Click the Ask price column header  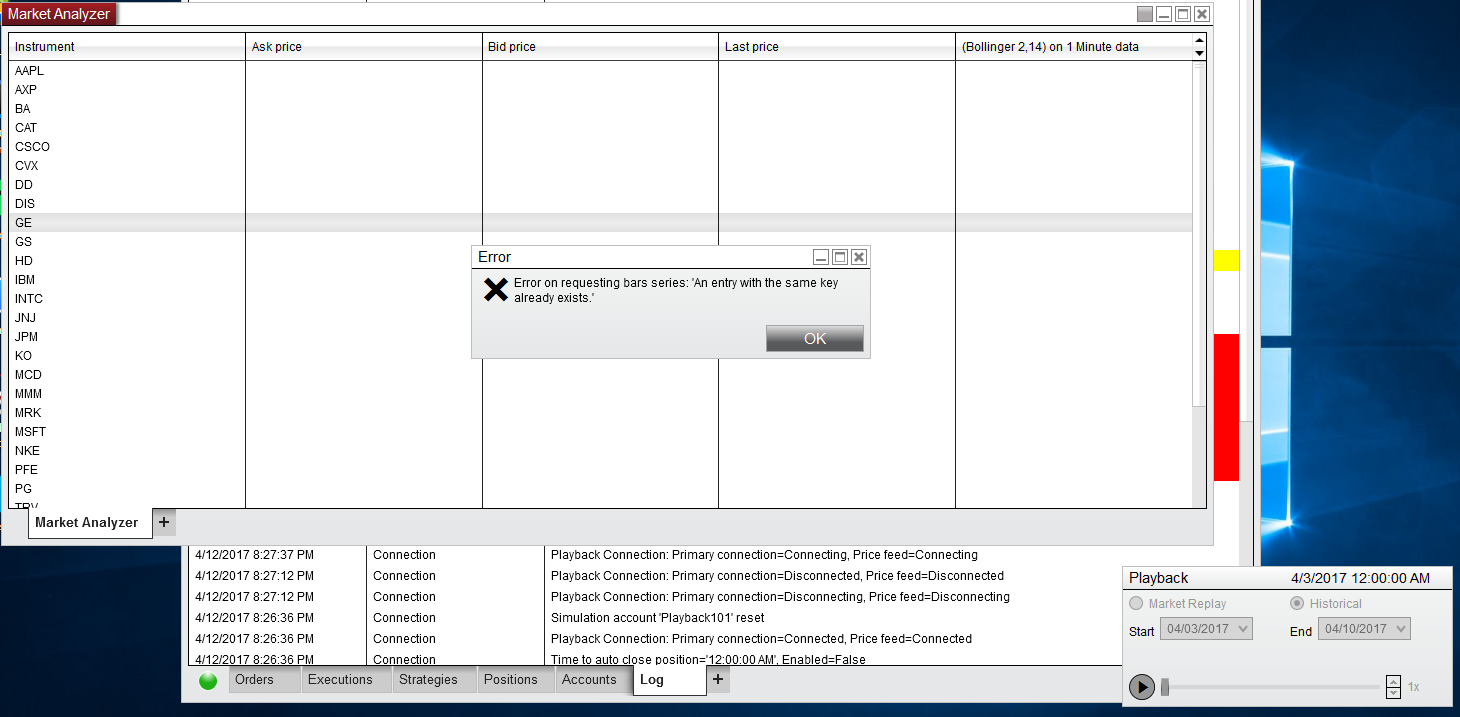364,47
